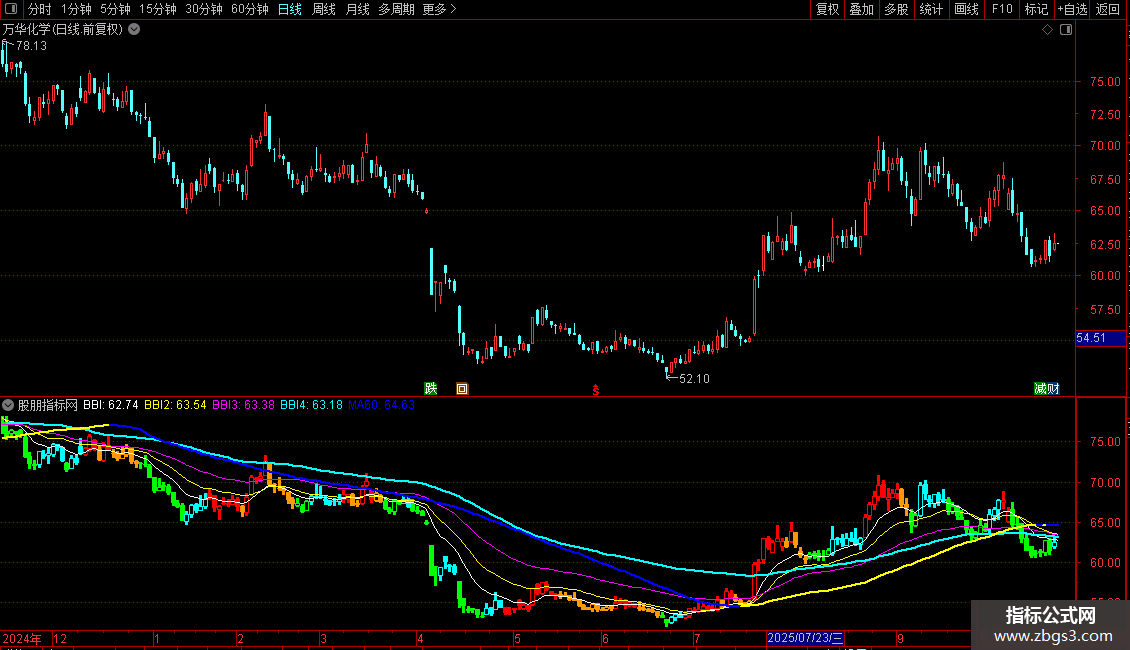Select the 15分钟 period
Screen dimensions: 1130x650
pos(157,9)
